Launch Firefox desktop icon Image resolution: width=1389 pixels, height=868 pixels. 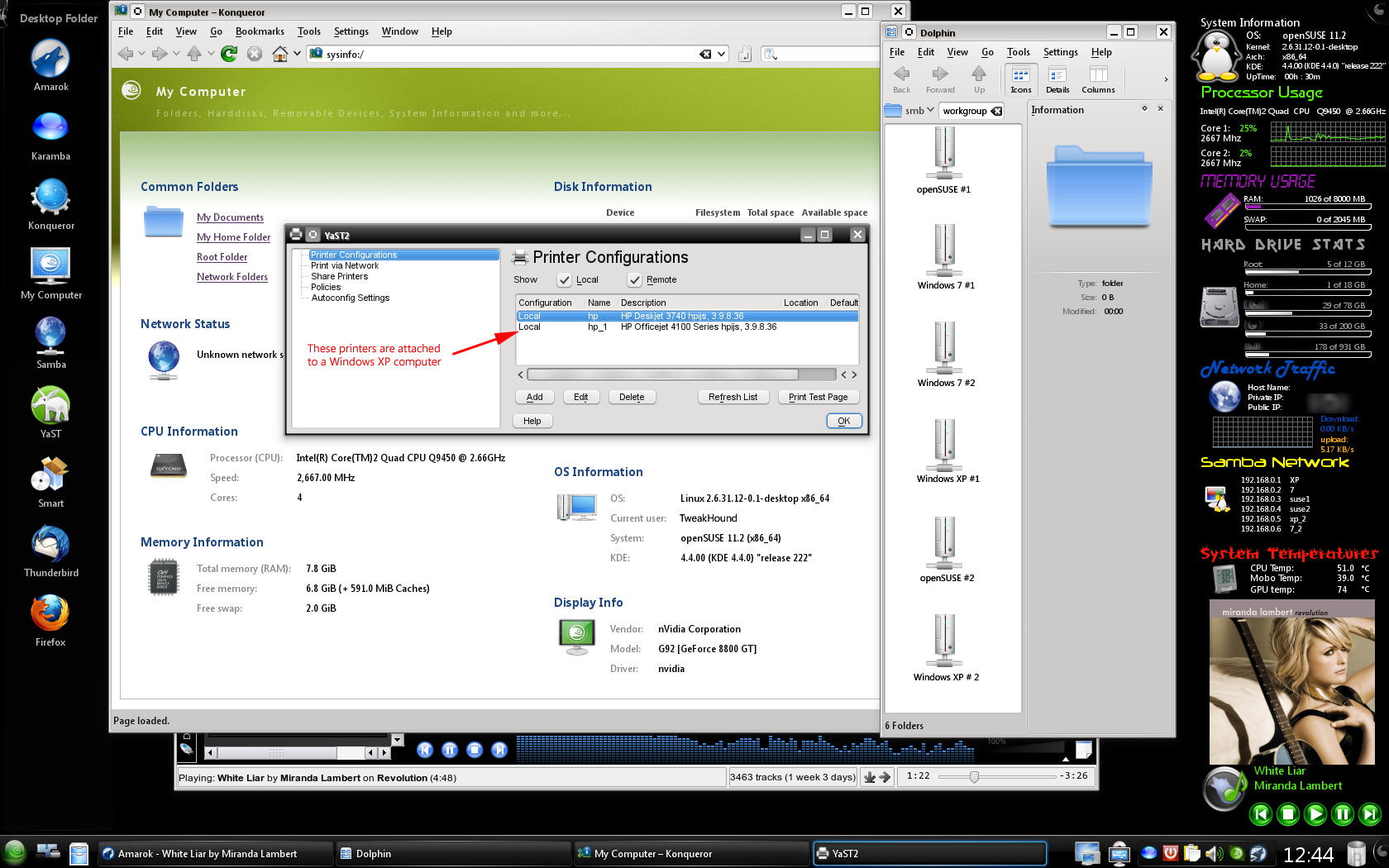tap(50, 620)
